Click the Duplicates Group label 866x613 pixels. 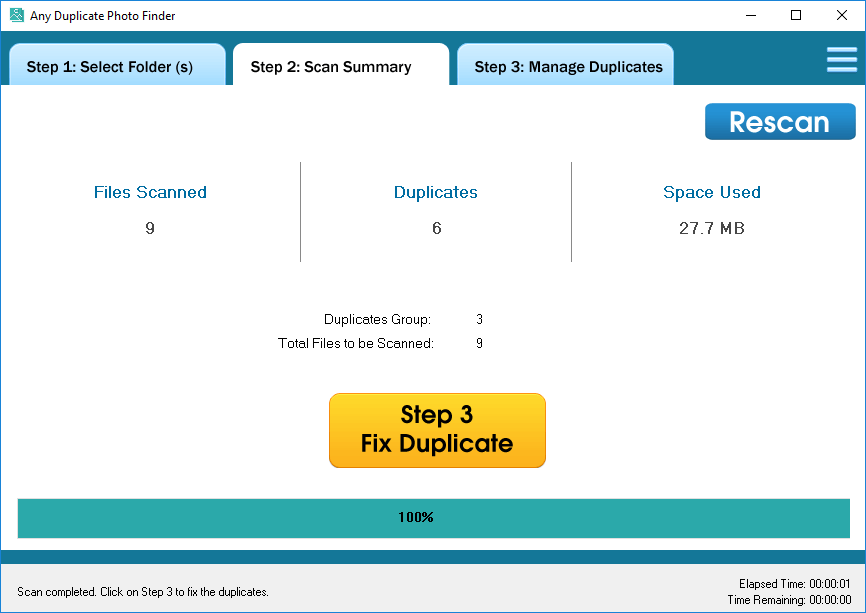(377, 319)
